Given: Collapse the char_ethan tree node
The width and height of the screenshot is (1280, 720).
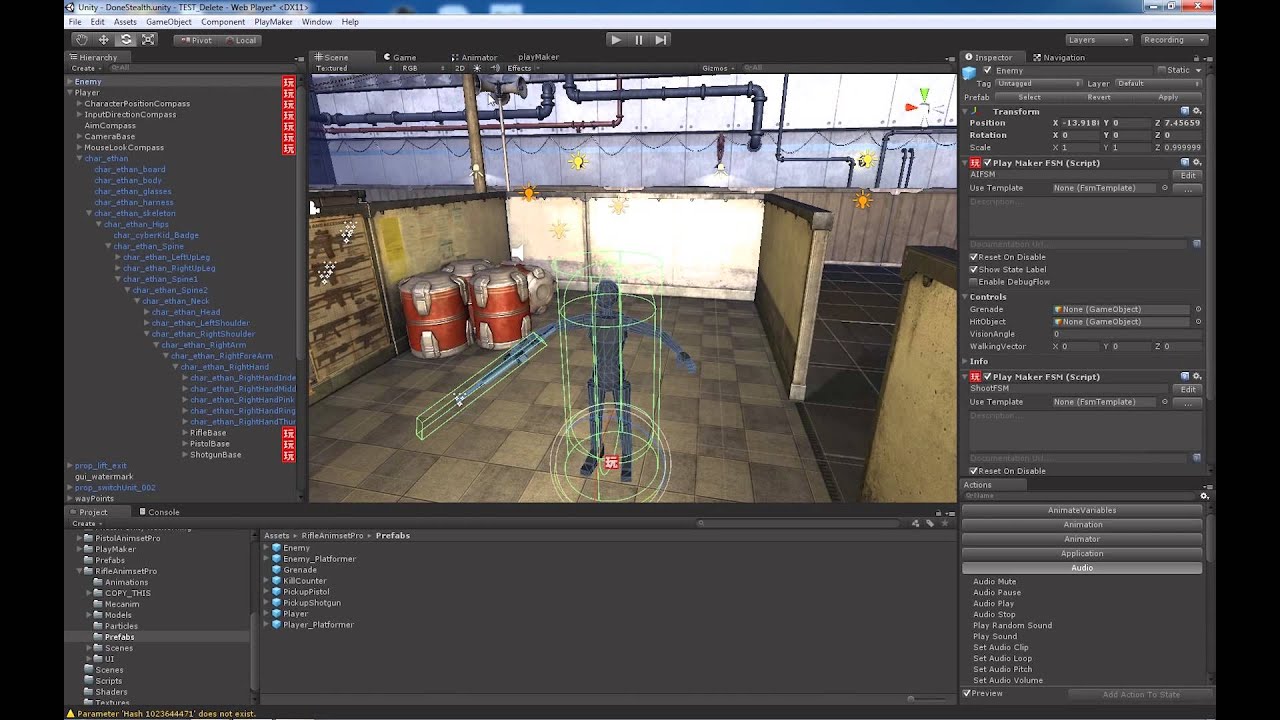Looking at the screenshot, I should (79, 159).
